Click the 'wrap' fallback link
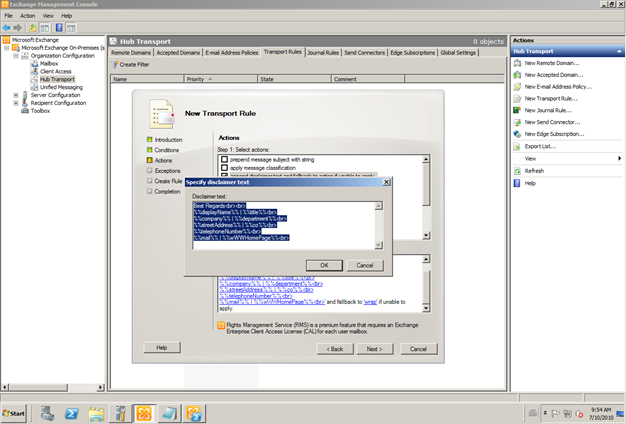The height and width of the screenshot is (424, 626). coord(370,302)
